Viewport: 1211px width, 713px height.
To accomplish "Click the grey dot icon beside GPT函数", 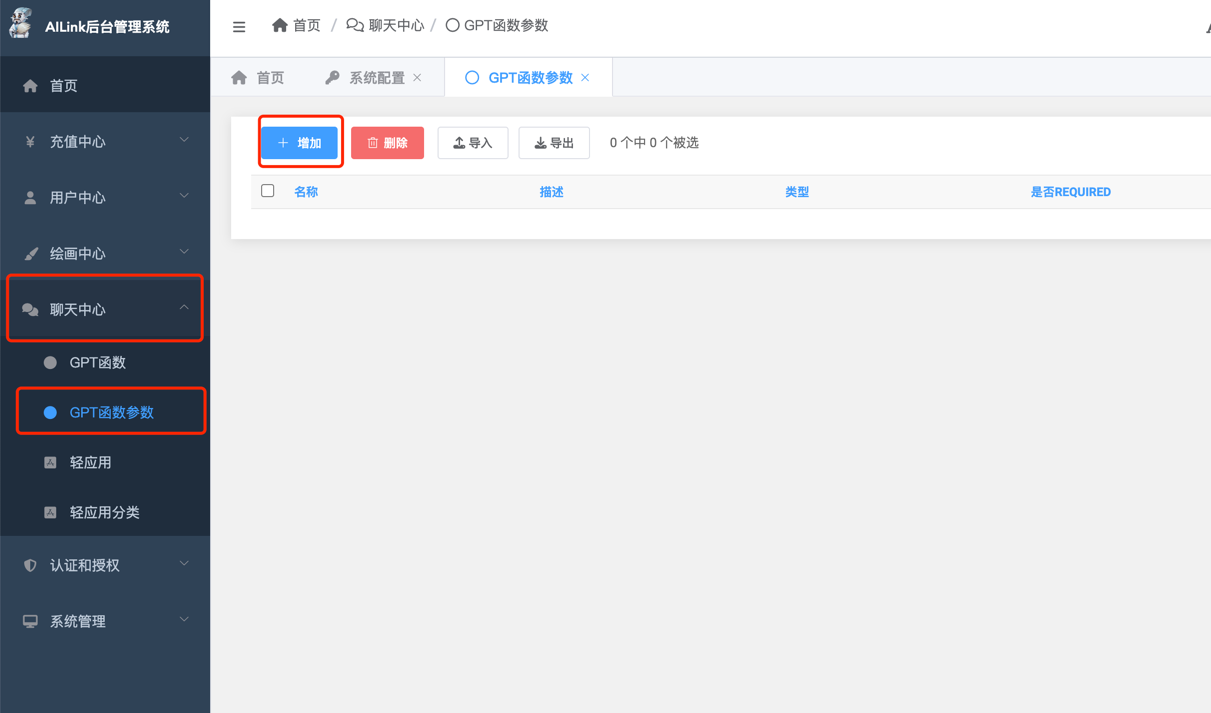I will click(x=50, y=363).
